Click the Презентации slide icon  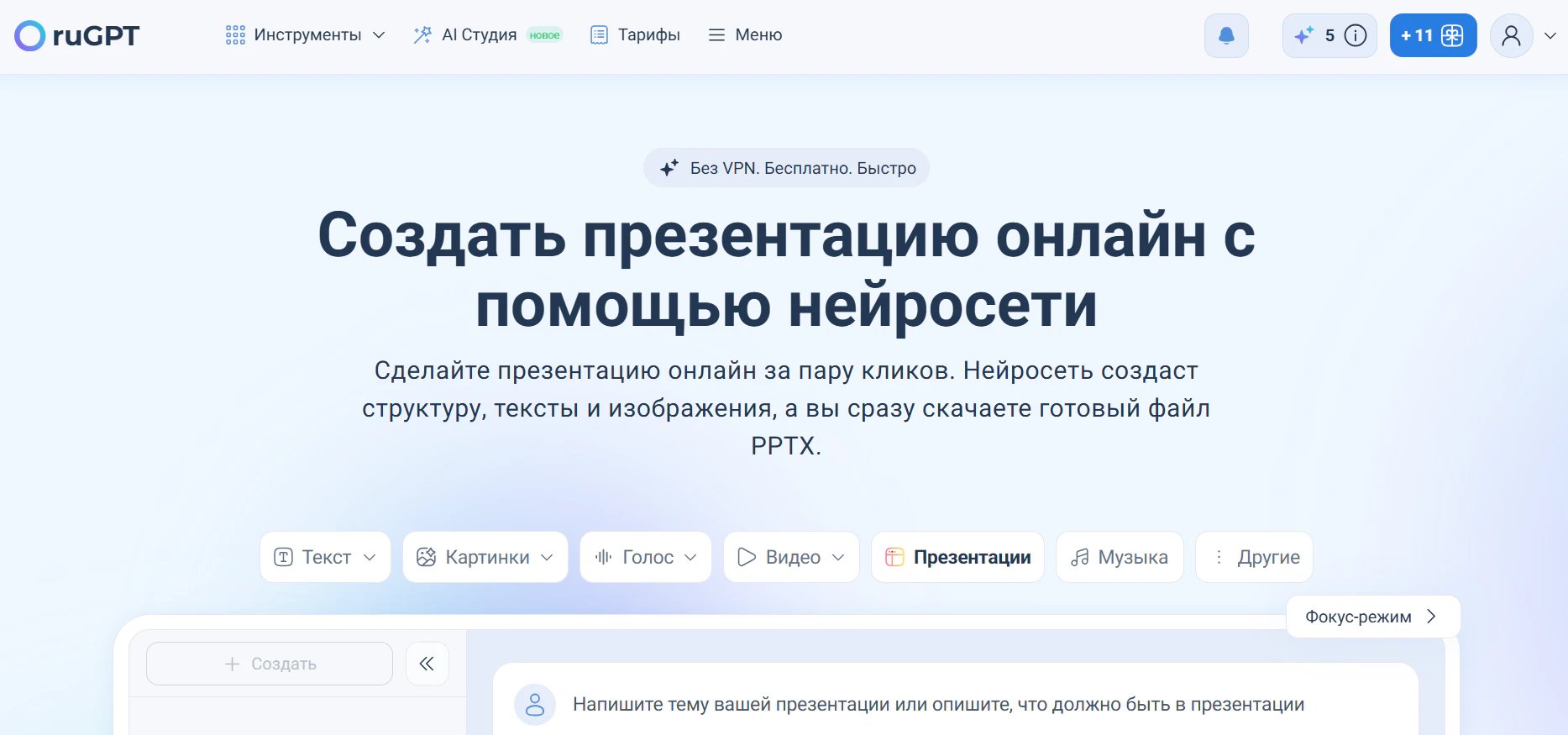click(894, 557)
